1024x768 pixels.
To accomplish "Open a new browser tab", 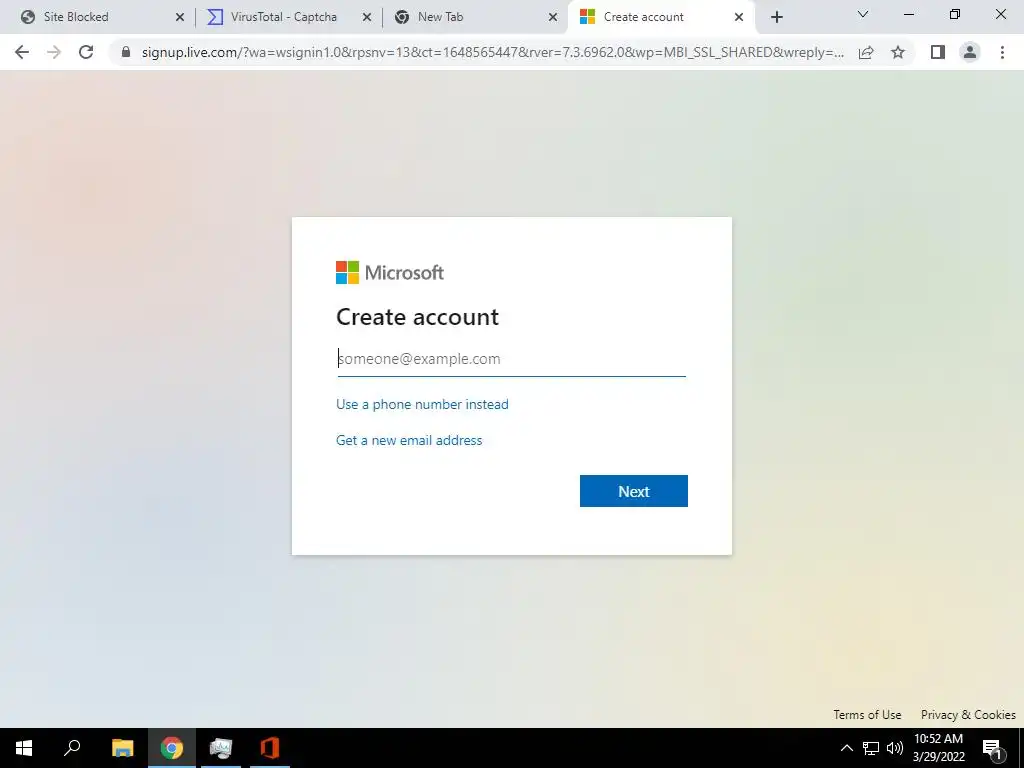I will [x=776, y=17].
